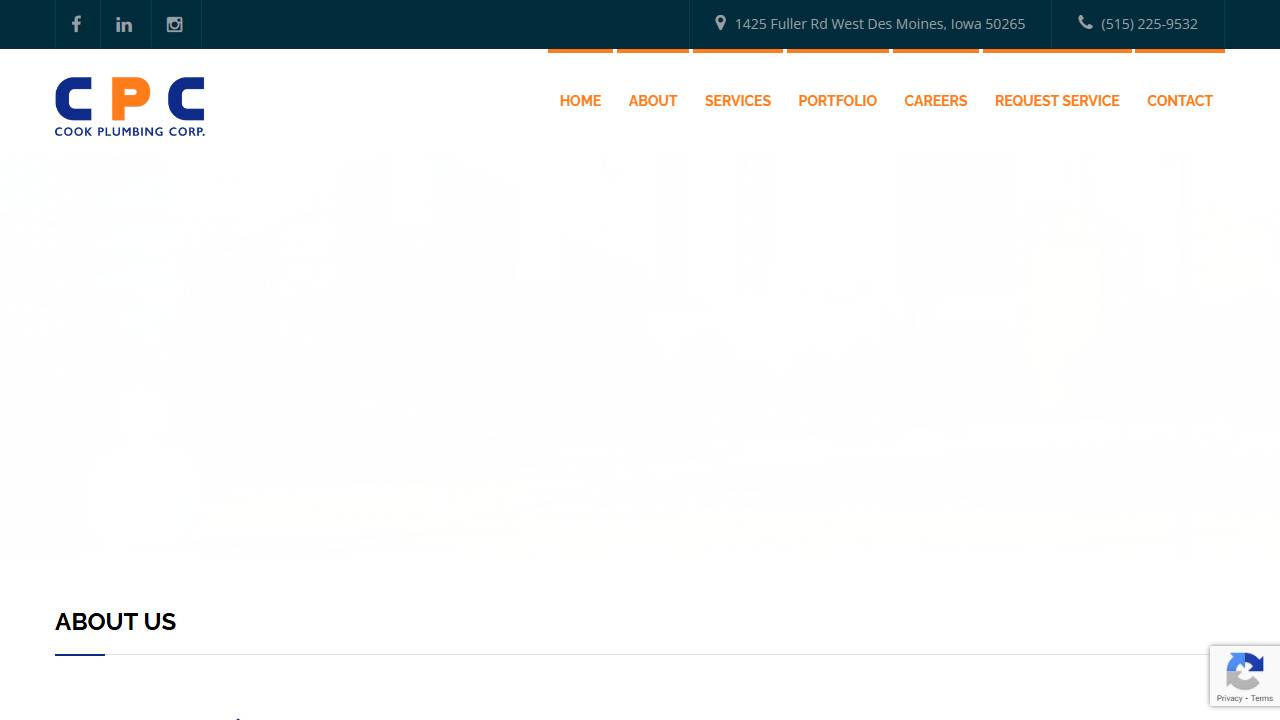Expand the Services navigation menu
The image size is (1280, 720).
coord(738,101)
